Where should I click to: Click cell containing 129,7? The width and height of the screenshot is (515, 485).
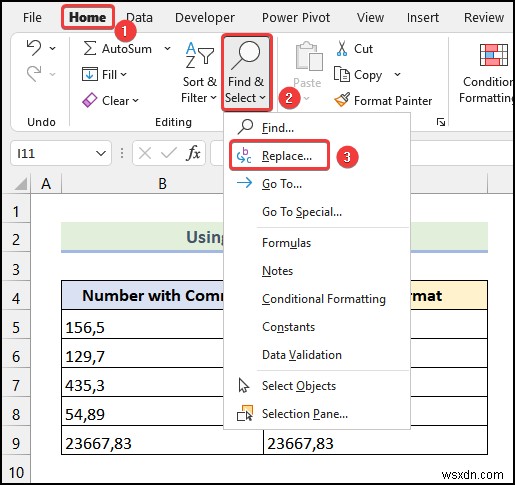143,353
